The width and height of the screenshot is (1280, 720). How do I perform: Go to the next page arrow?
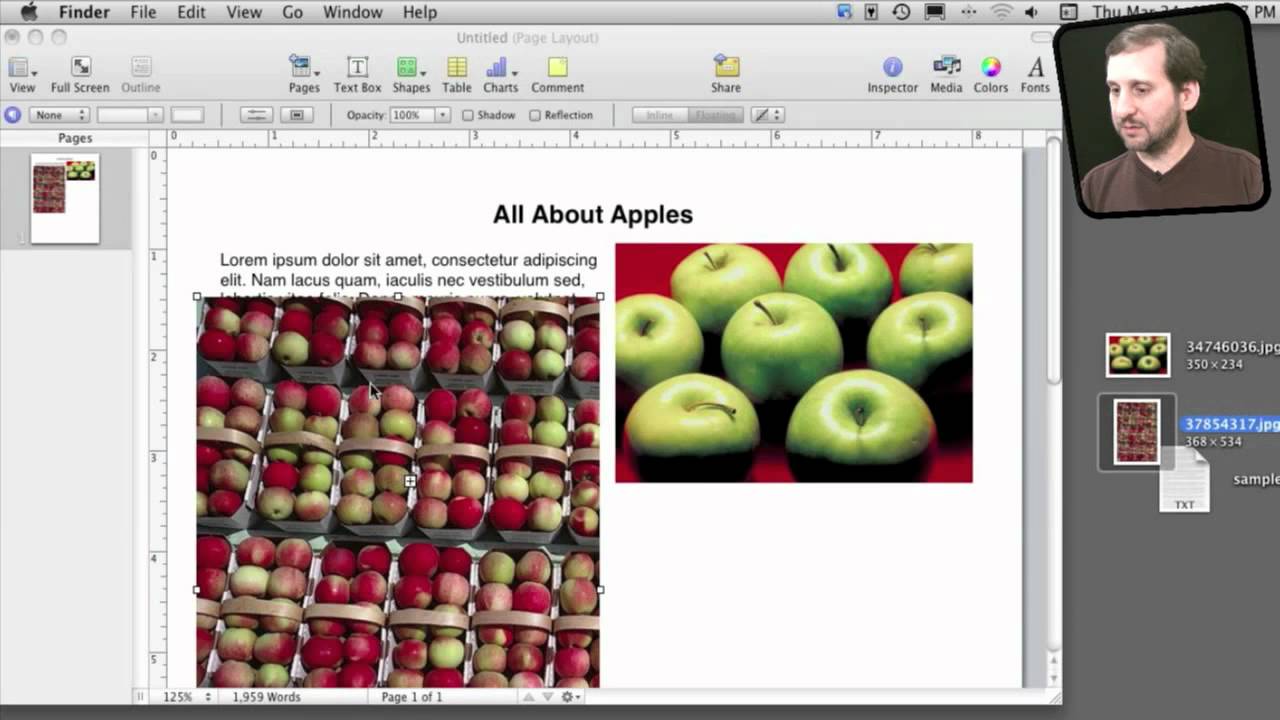pyautogui.click(x=547, y=696)
